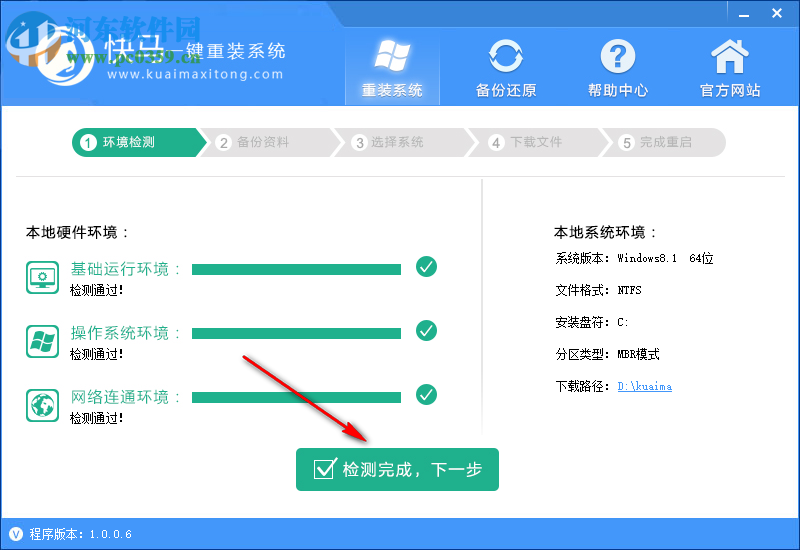Minimize the window
800x550 pixels.
tap(744, 14)
